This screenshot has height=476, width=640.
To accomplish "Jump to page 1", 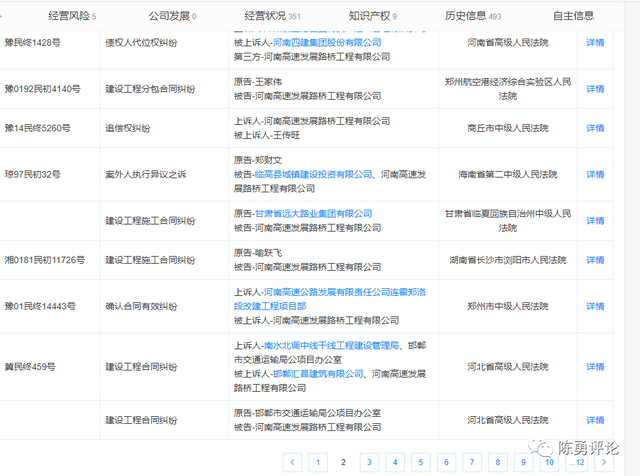I will click(318, 462).
